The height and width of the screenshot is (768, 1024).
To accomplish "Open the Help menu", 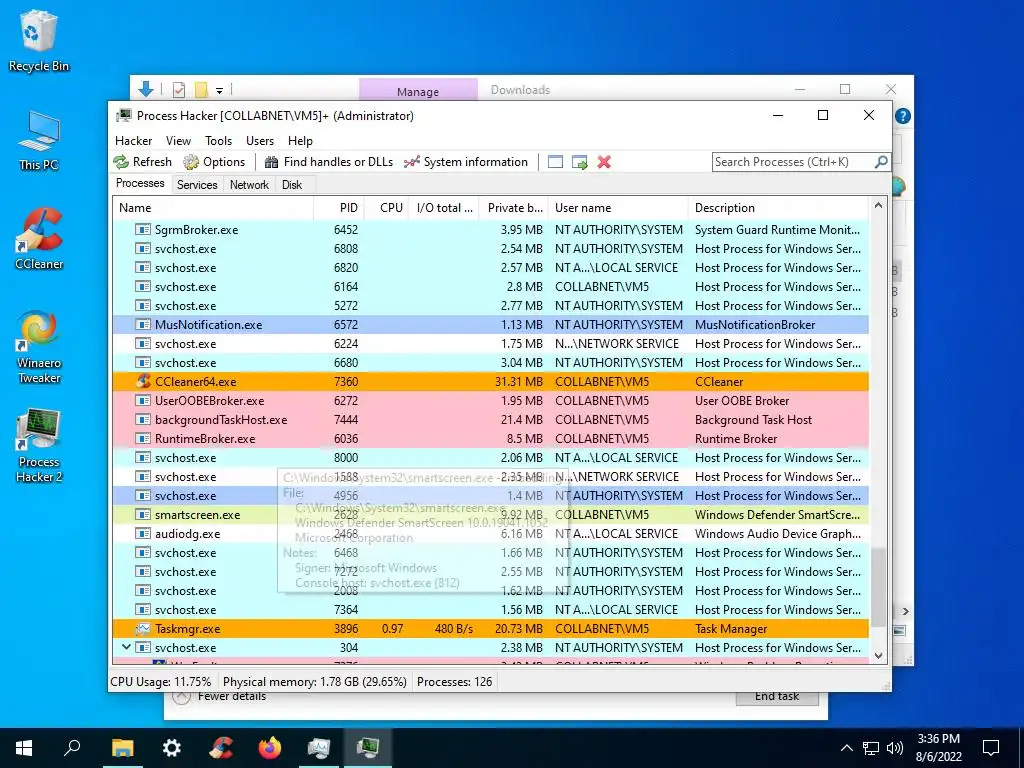I will pos(300,140).
